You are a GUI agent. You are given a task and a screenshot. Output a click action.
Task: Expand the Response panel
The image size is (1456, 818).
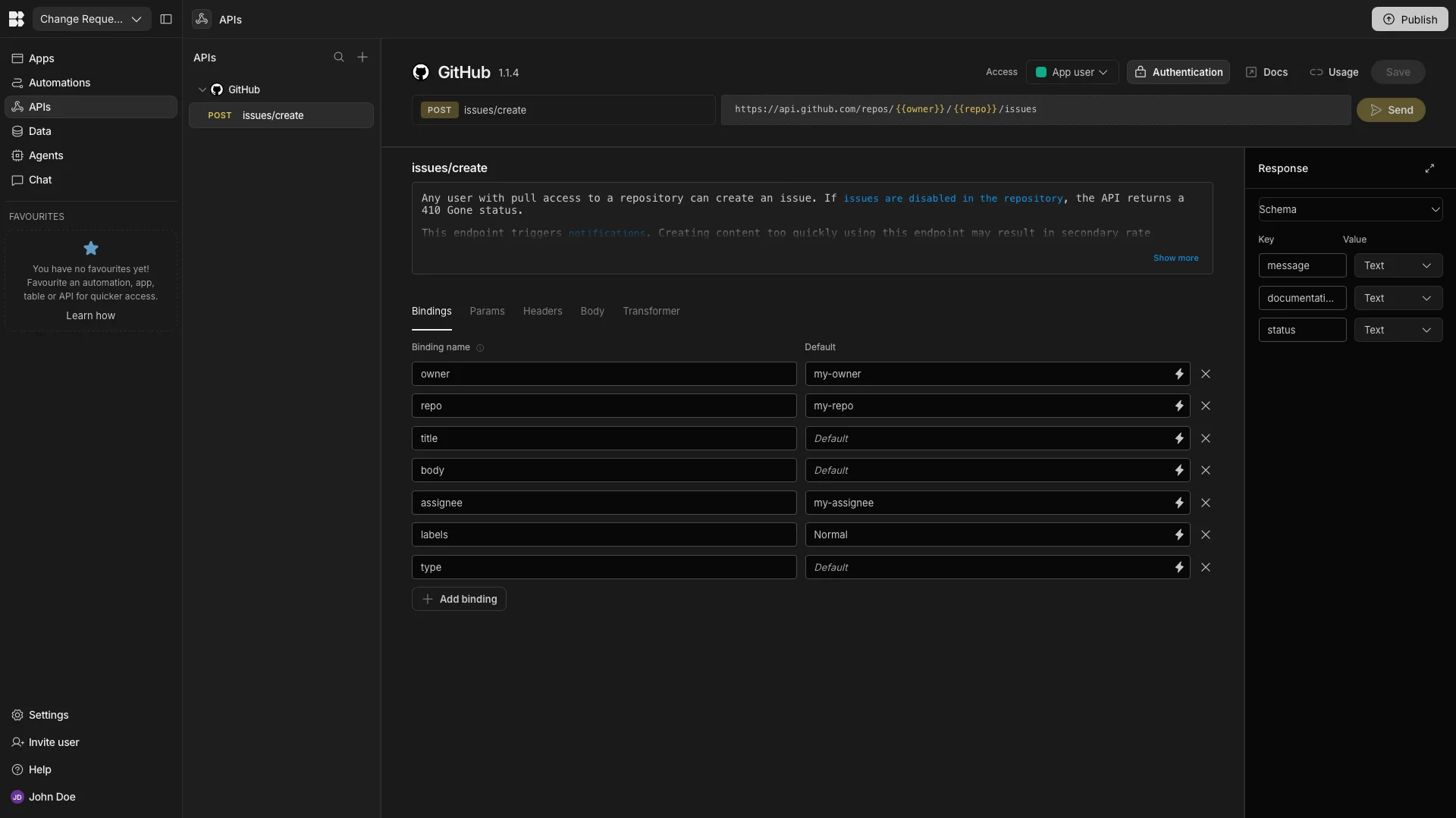tap(1429, 168)
